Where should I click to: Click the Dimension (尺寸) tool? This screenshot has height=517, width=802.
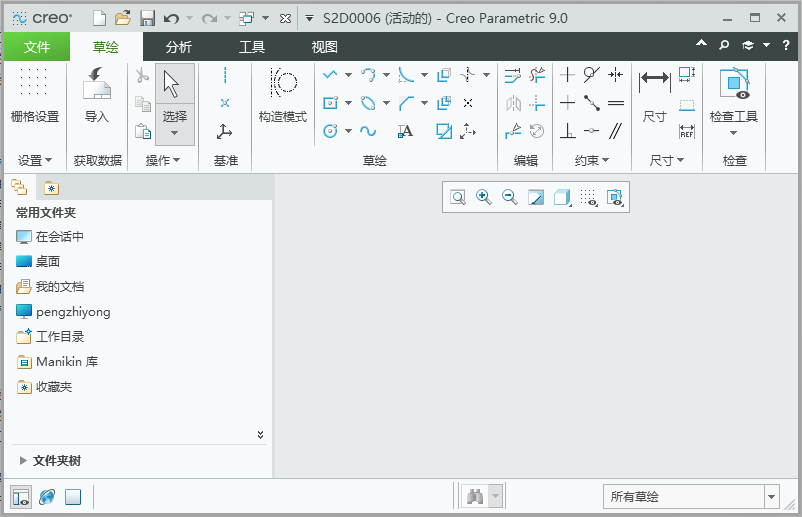[x=654, y=95]
